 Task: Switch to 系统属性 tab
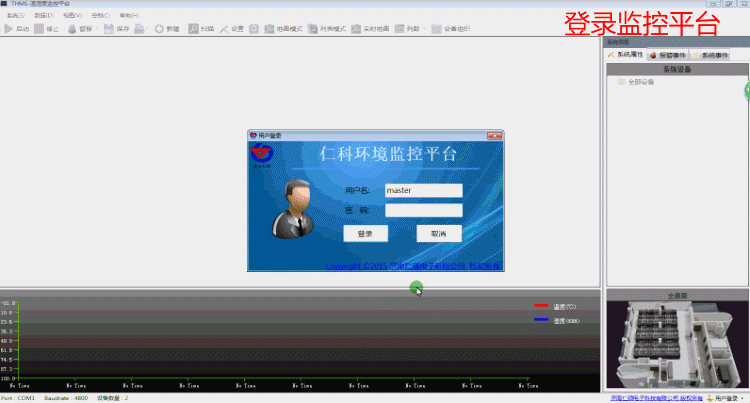click(626, 54)
